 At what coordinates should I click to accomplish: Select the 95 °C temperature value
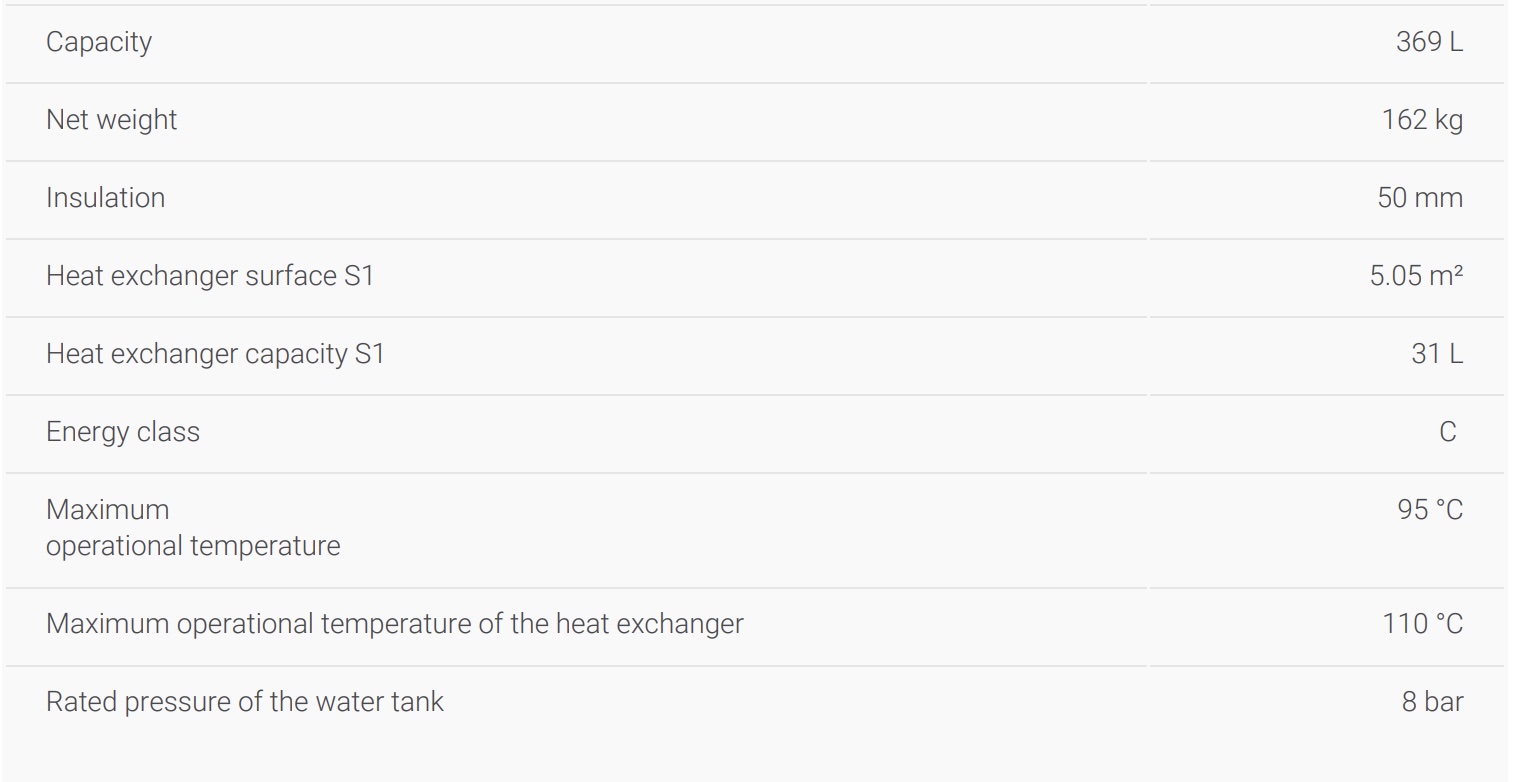tap(1430, 510)
